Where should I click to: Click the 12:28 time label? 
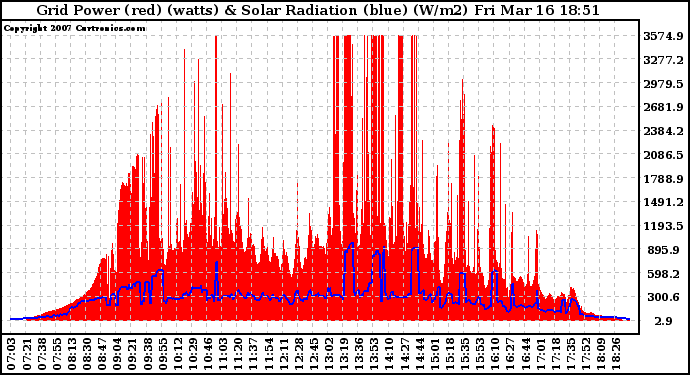pyautogui.click(x=299, y=354)
